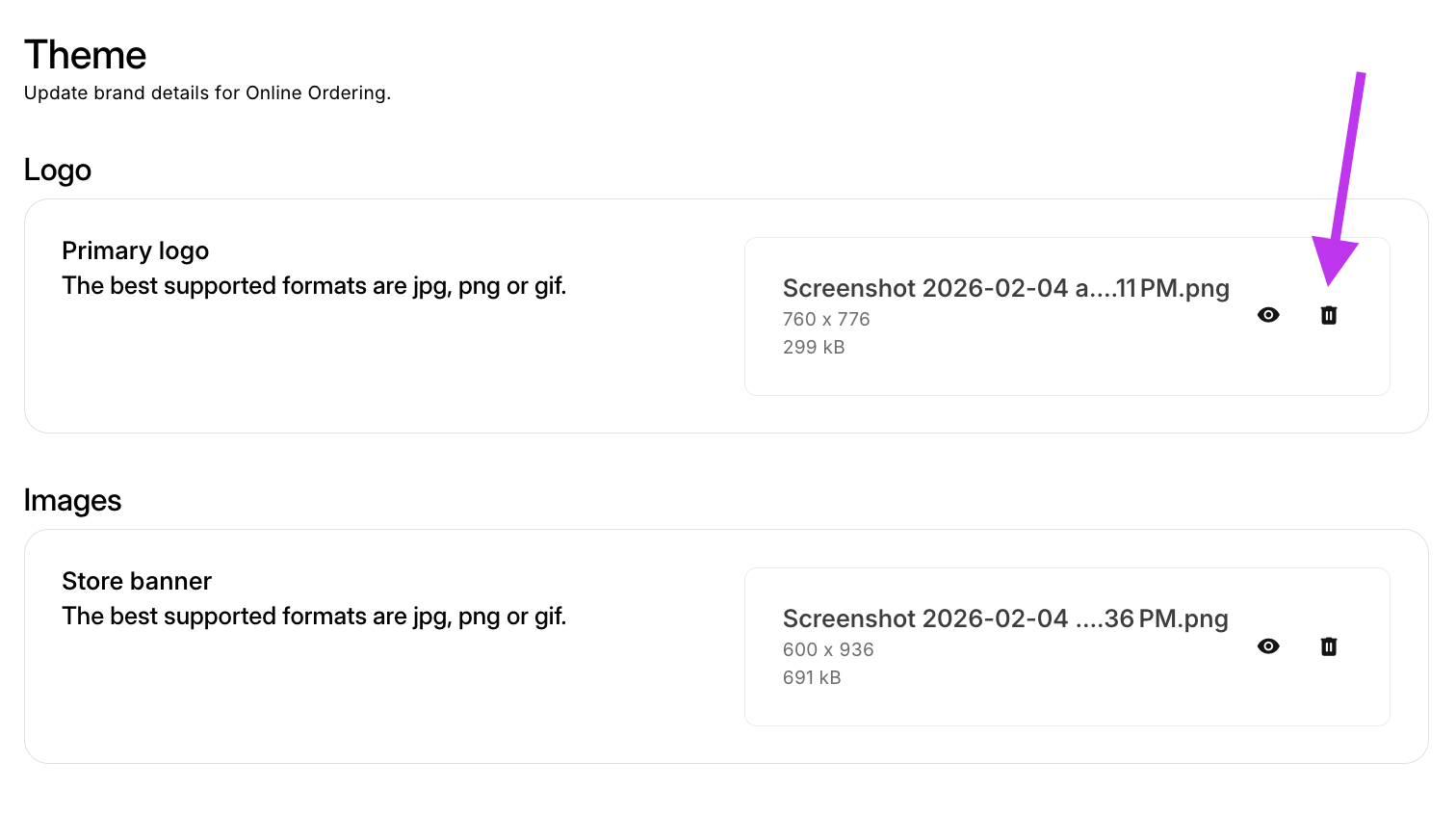Click the Theme page heading
This screenshot has height=815, width=1456.
86,55
